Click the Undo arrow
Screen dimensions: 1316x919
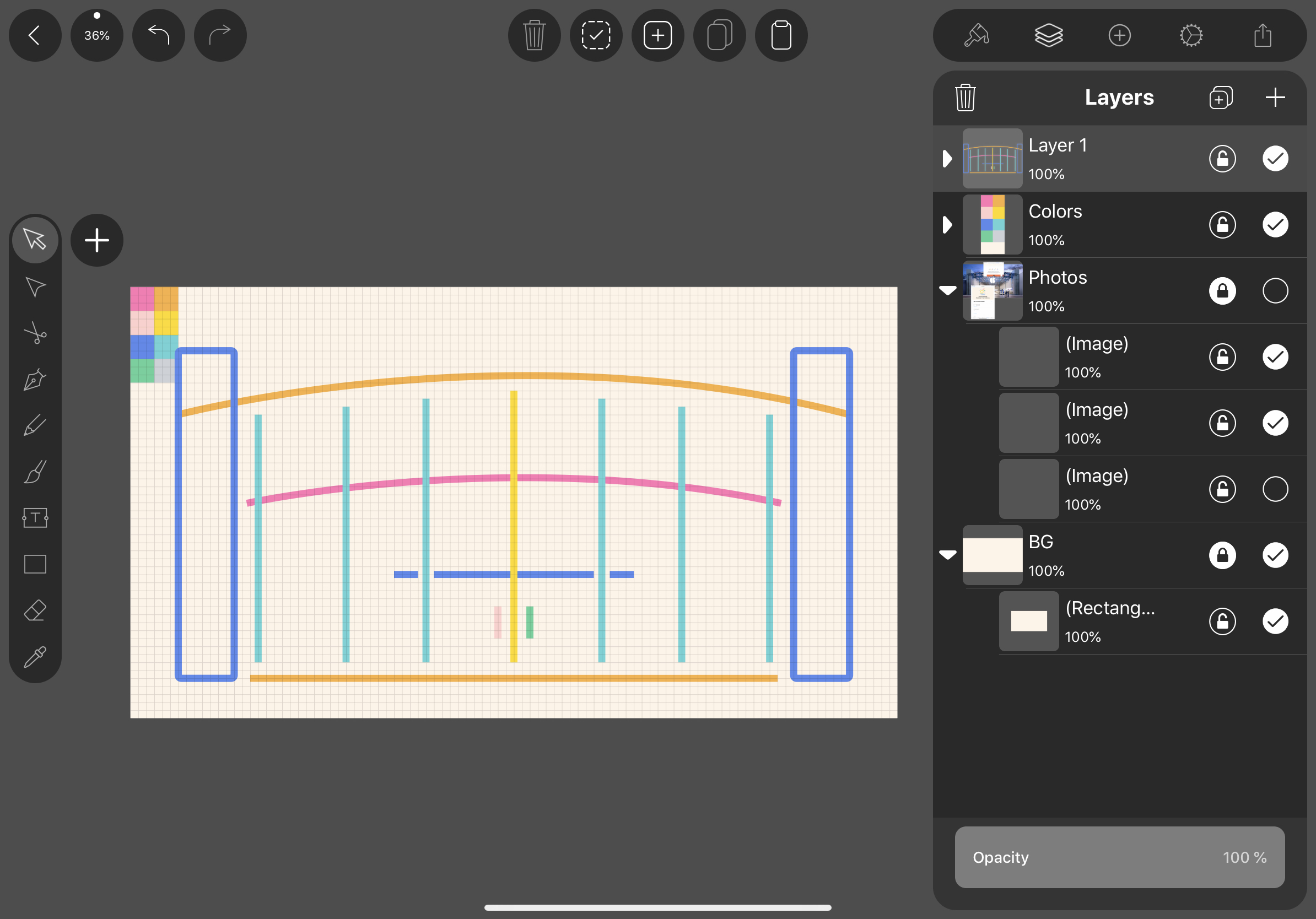159,35
